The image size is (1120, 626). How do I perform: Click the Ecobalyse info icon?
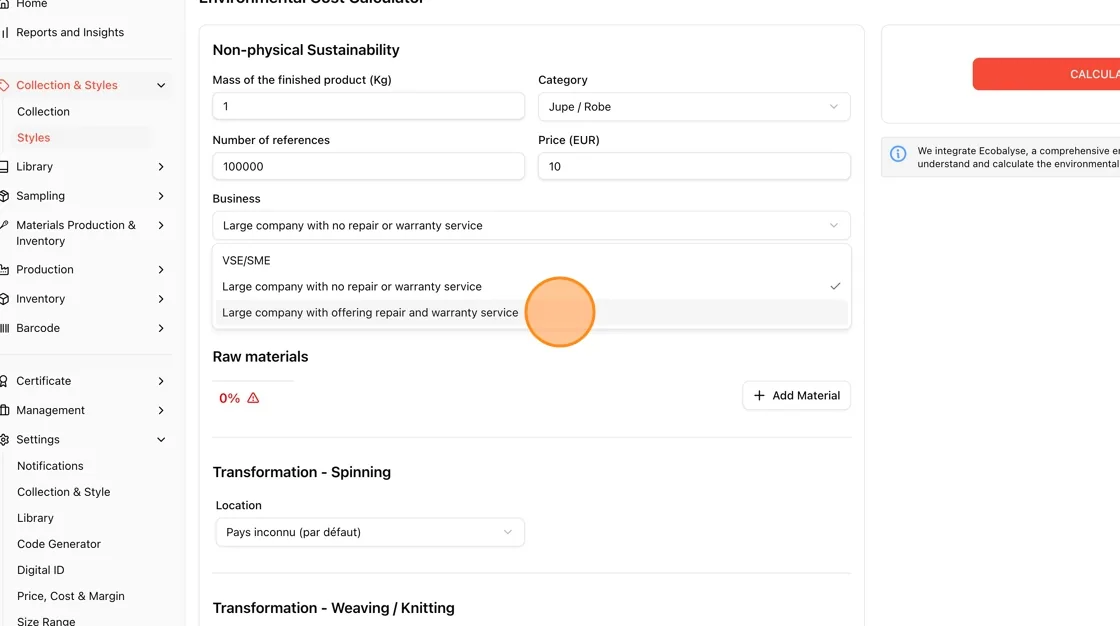(x=898, y=154)
